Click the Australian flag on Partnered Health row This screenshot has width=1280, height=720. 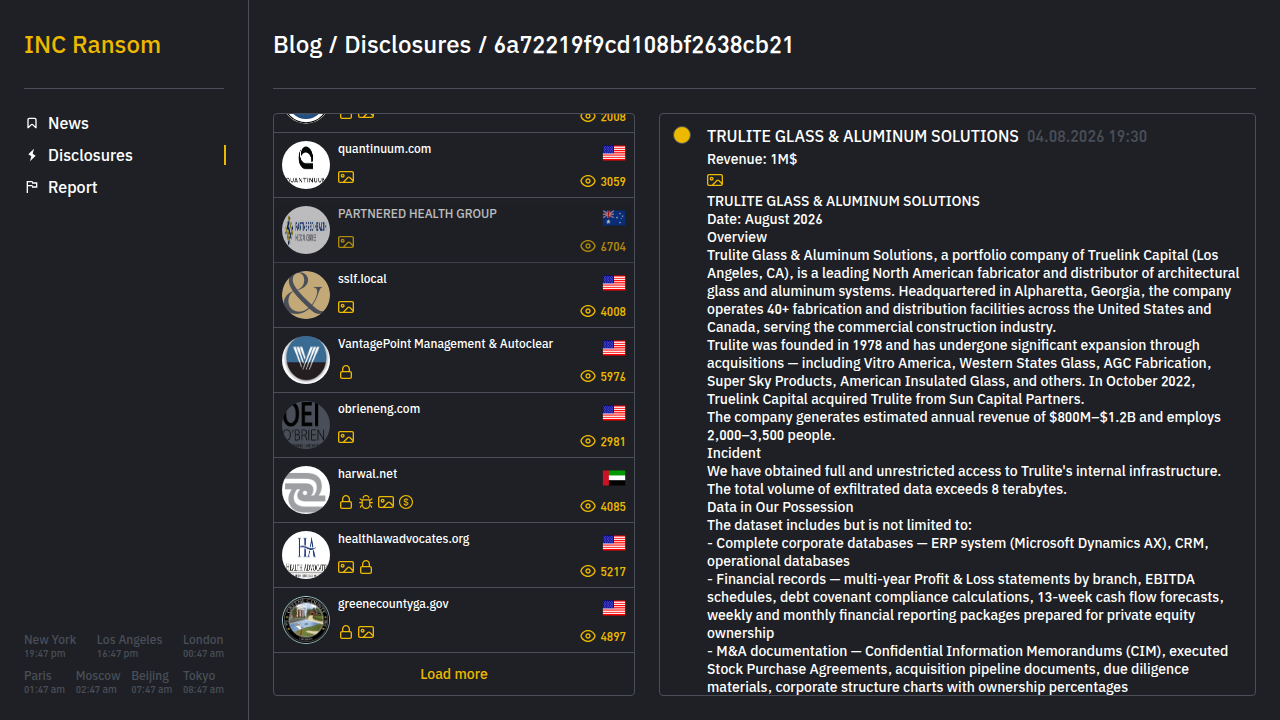pos(614,218)
